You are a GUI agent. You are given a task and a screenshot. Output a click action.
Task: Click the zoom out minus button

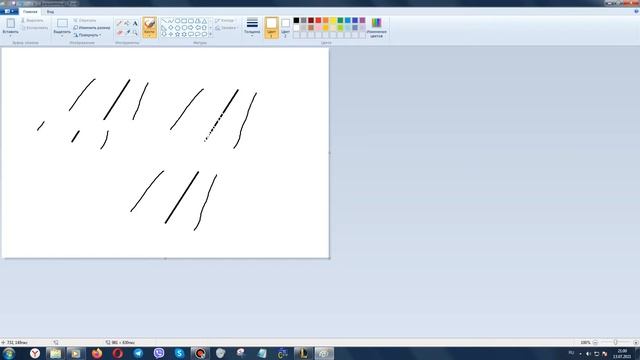click(x=595, y=342)
